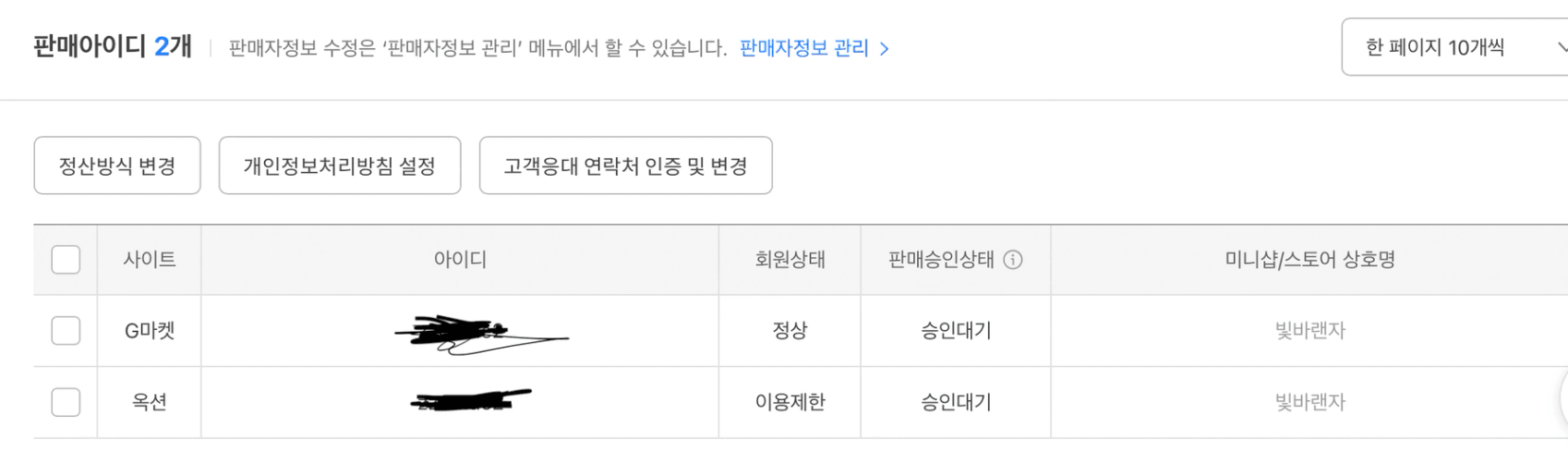This screenshot has width=1568, height=452.
Task: Click the 판매승인상태 column header
Action: point(941,260)
